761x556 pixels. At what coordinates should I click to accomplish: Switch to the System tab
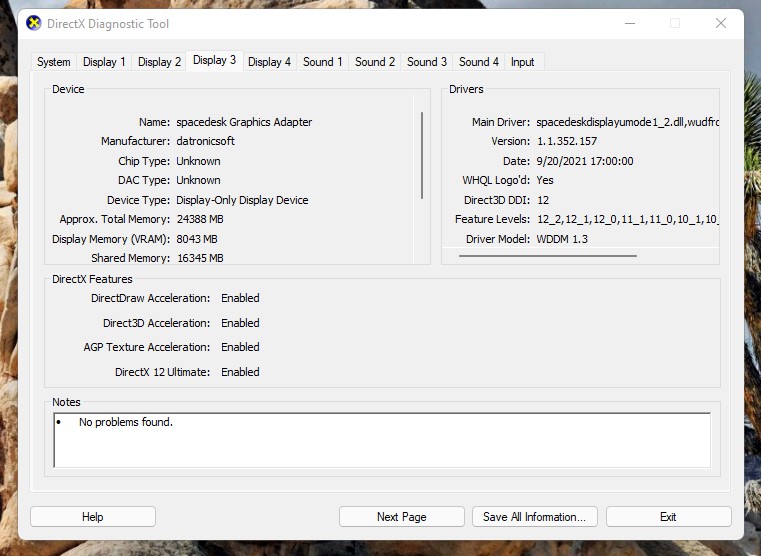tap(54, 62)
